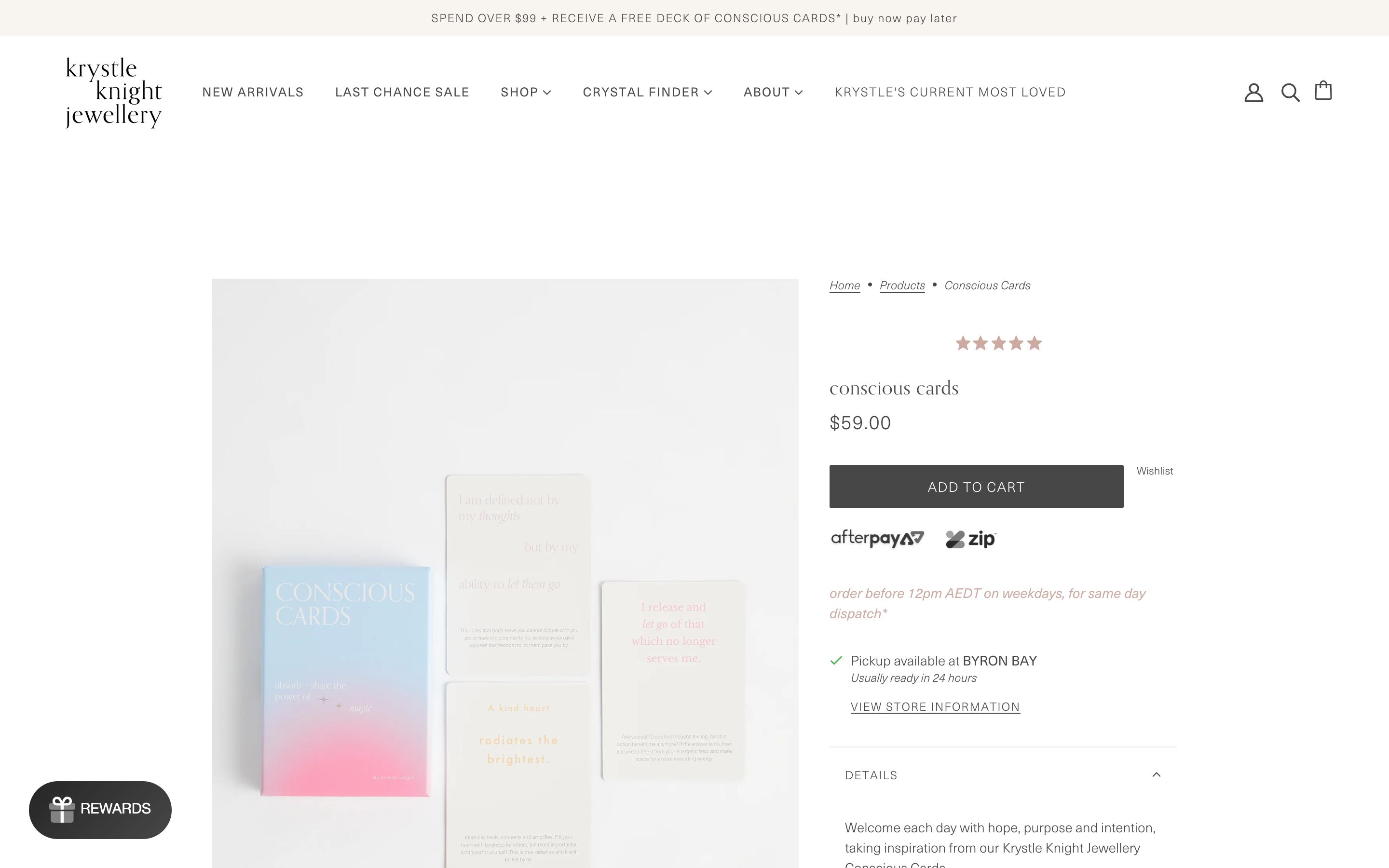
Task: Open LAST CHANCE SALE menu item
Action: pos(402,92)
